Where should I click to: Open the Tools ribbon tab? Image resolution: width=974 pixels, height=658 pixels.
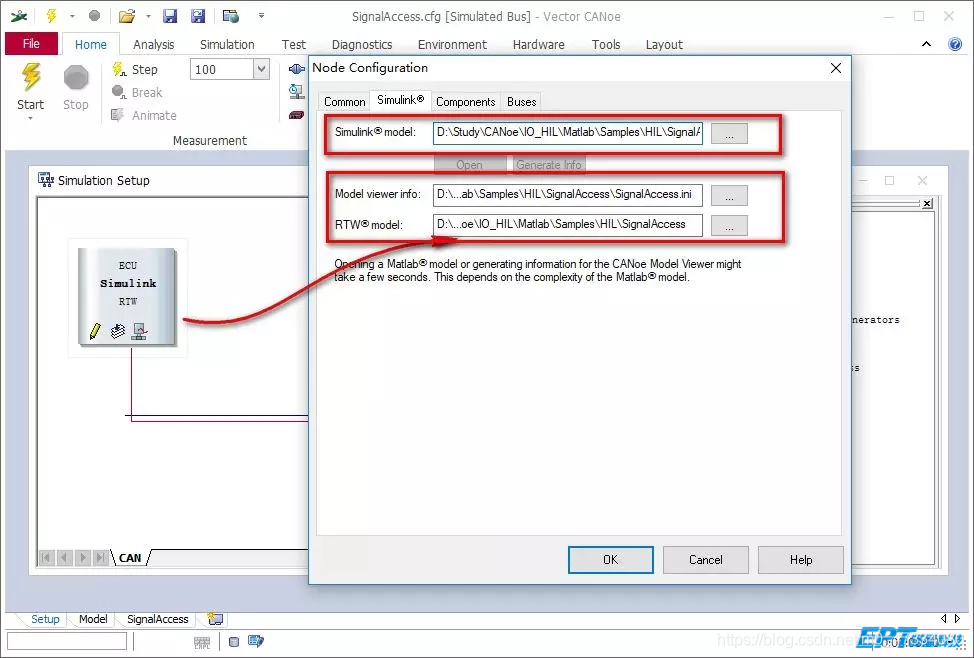click(606, 45)
